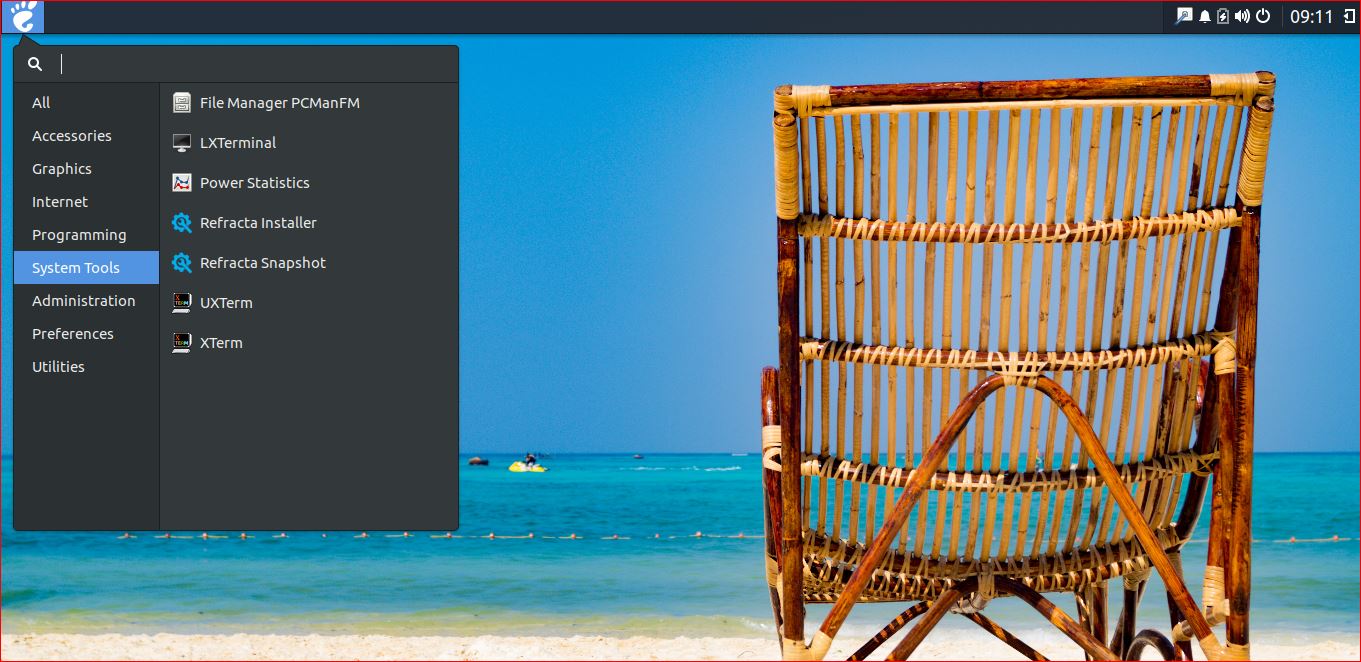Select the Administration category

tap(83, 300)
